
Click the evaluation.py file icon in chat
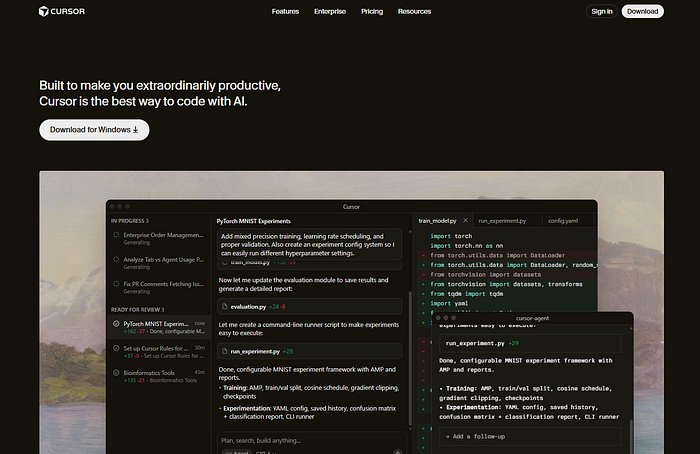(223, 306)
